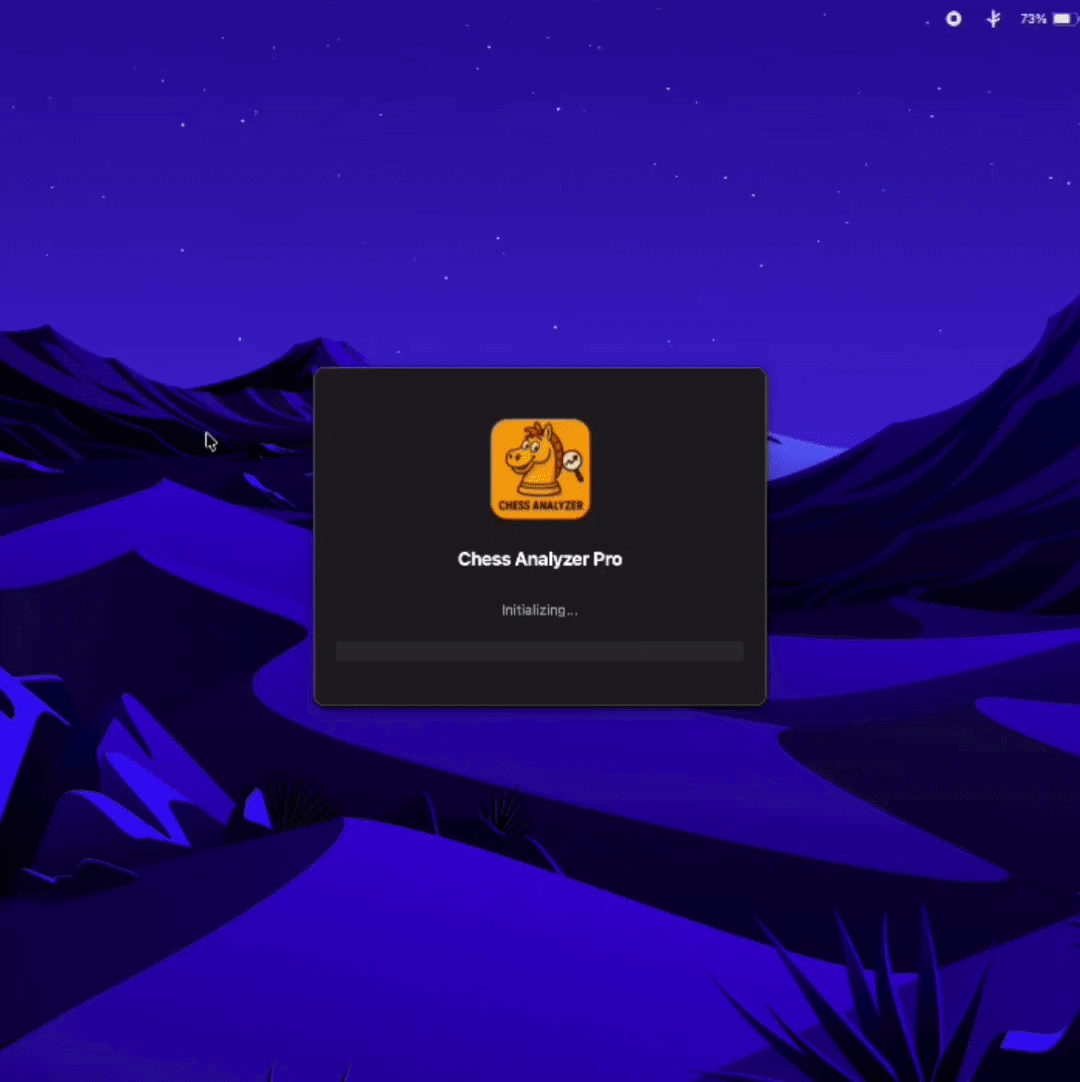Click the splash screen loading progress bar
The height and width of the screenshot is (1082, 1080).
(540, 651)
